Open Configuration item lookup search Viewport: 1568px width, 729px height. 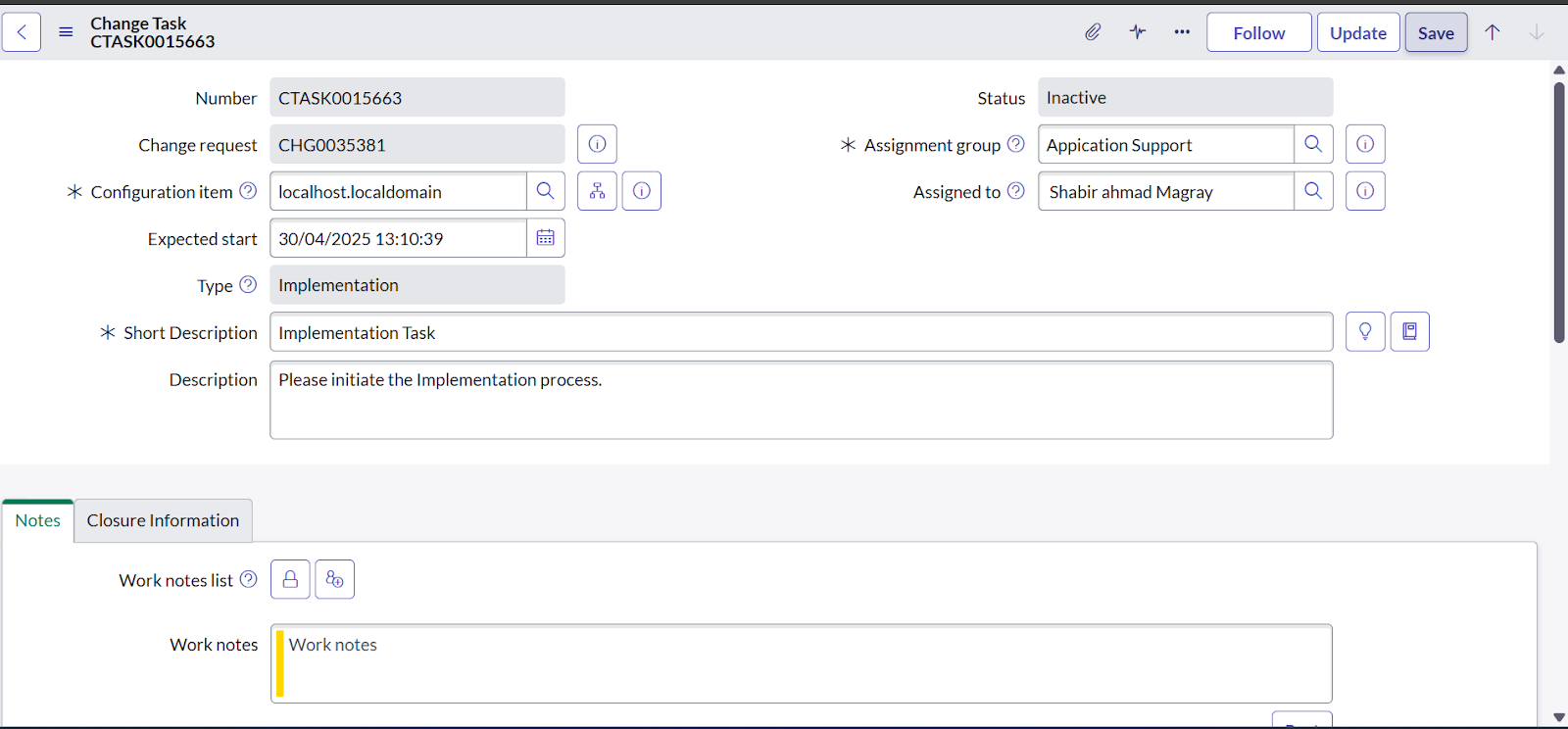(x=546, y=191)
